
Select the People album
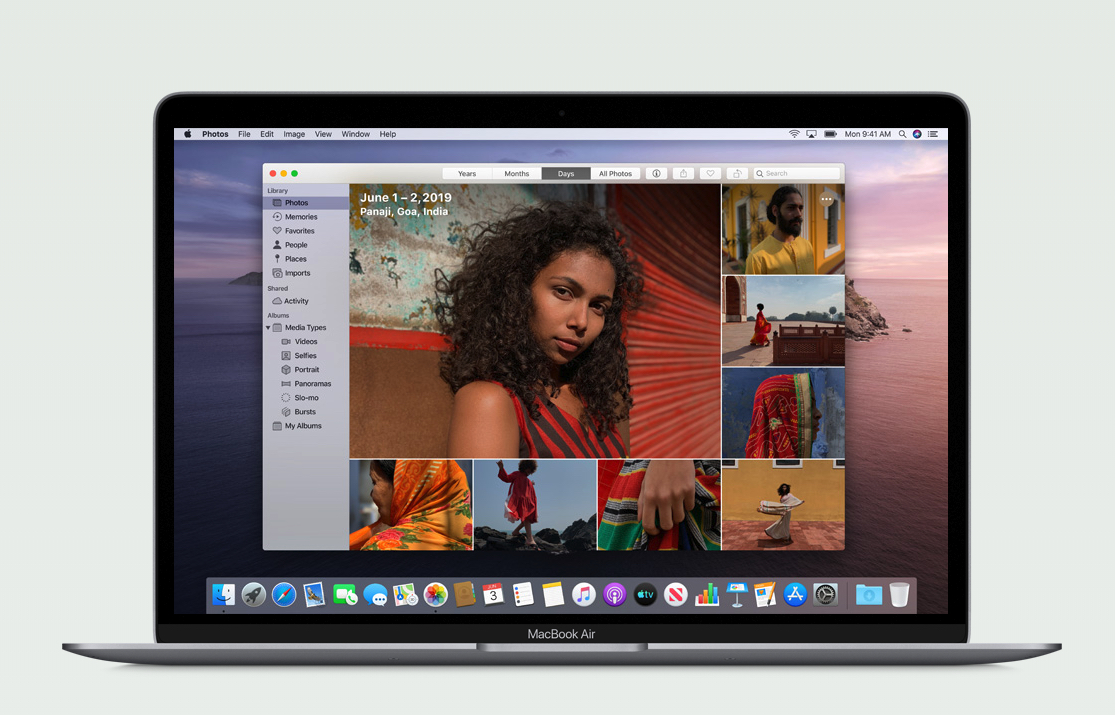pyautogui.click(x=297, y=244)
